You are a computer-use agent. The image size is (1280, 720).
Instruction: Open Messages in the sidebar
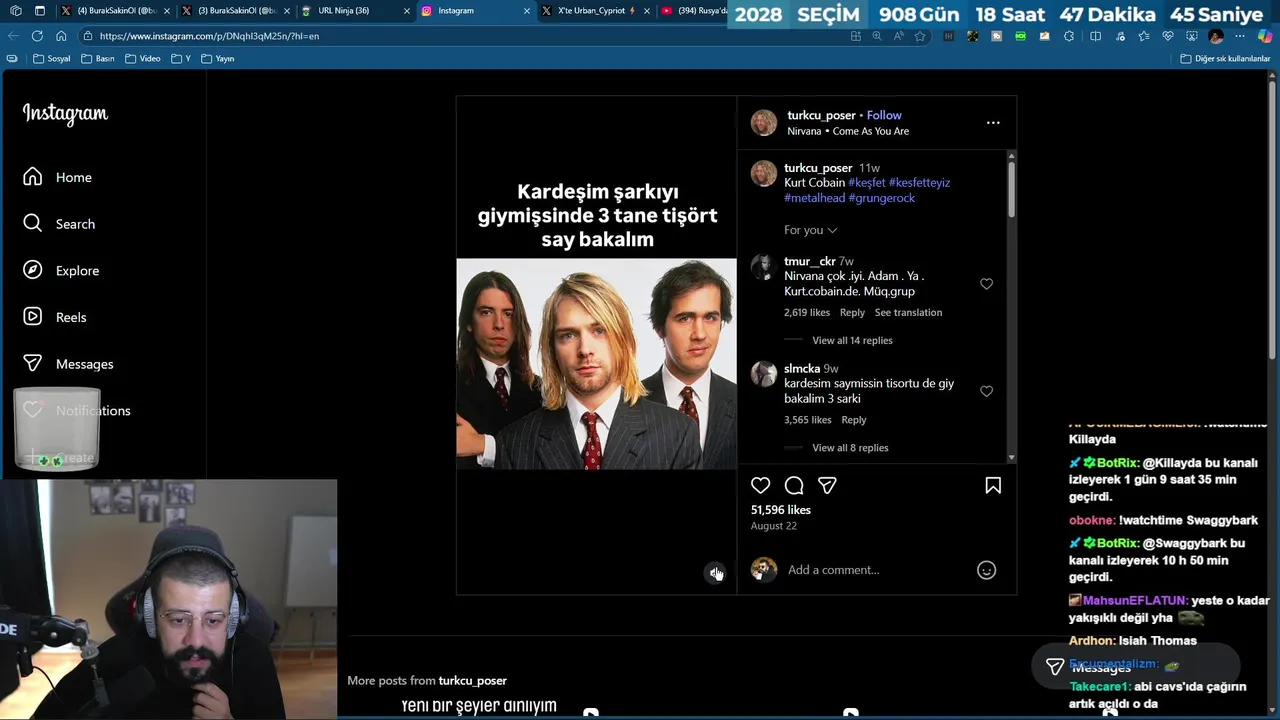point(68,364)
